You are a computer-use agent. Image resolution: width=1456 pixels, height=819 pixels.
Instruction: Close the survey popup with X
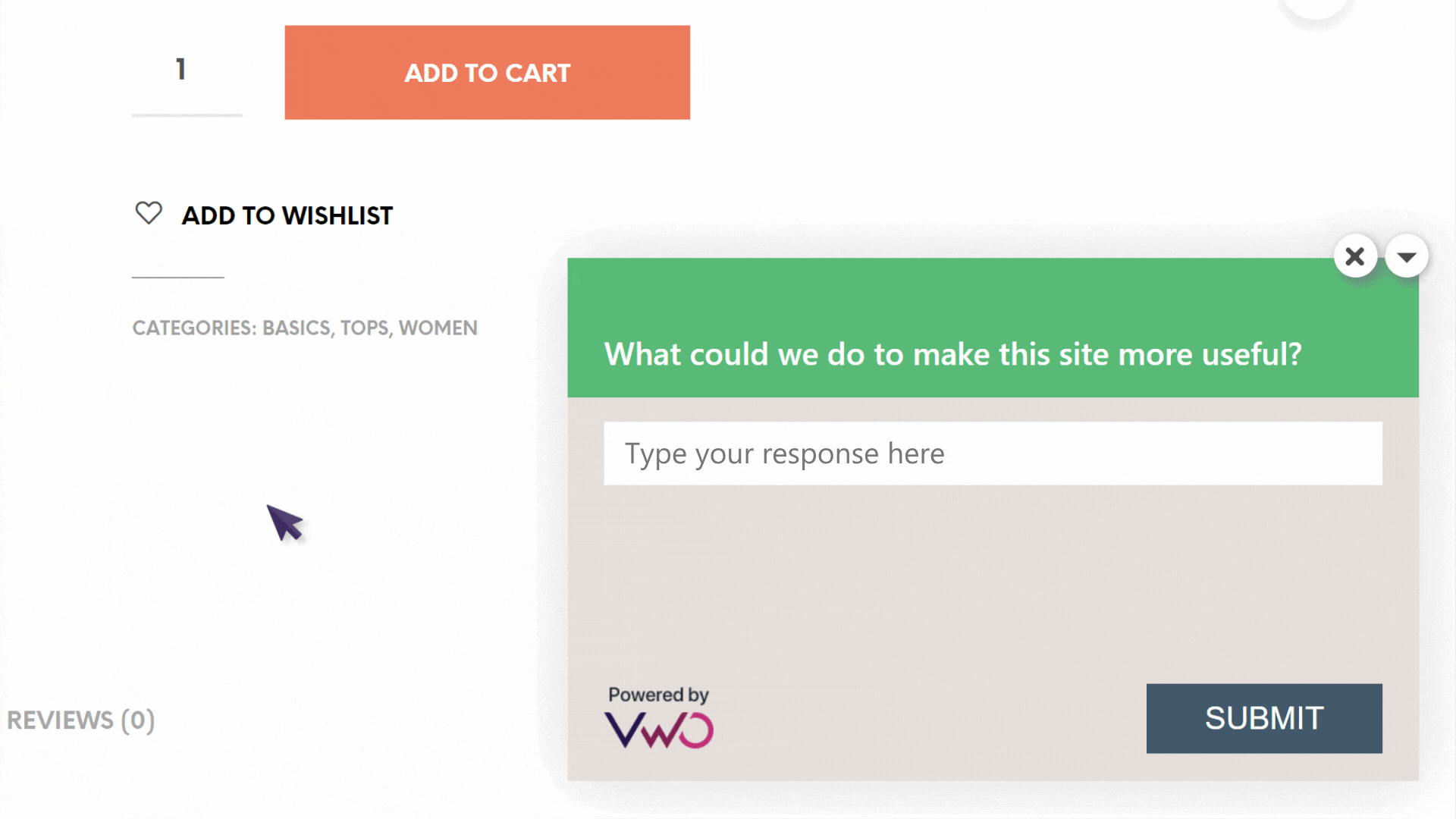click(x=1355, y=256)
